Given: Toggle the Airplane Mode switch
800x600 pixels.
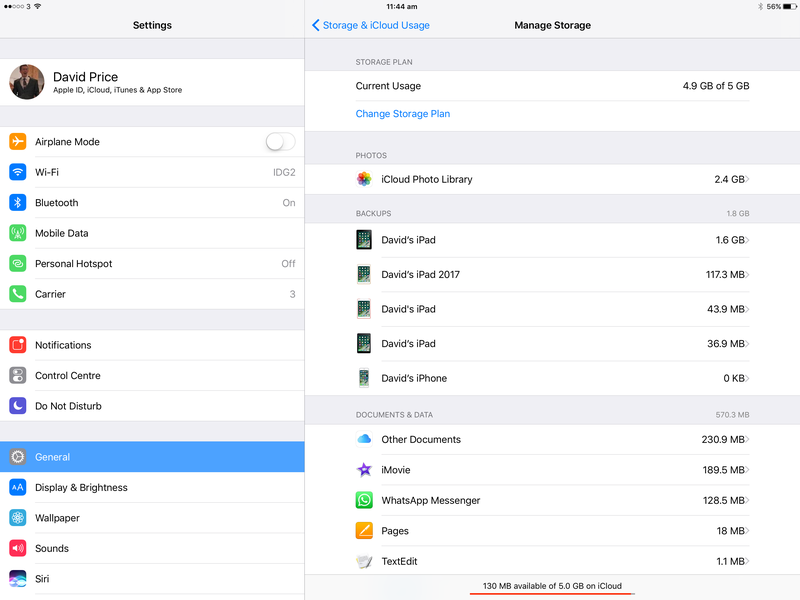Looking at the screenshot, I should 281,141.
